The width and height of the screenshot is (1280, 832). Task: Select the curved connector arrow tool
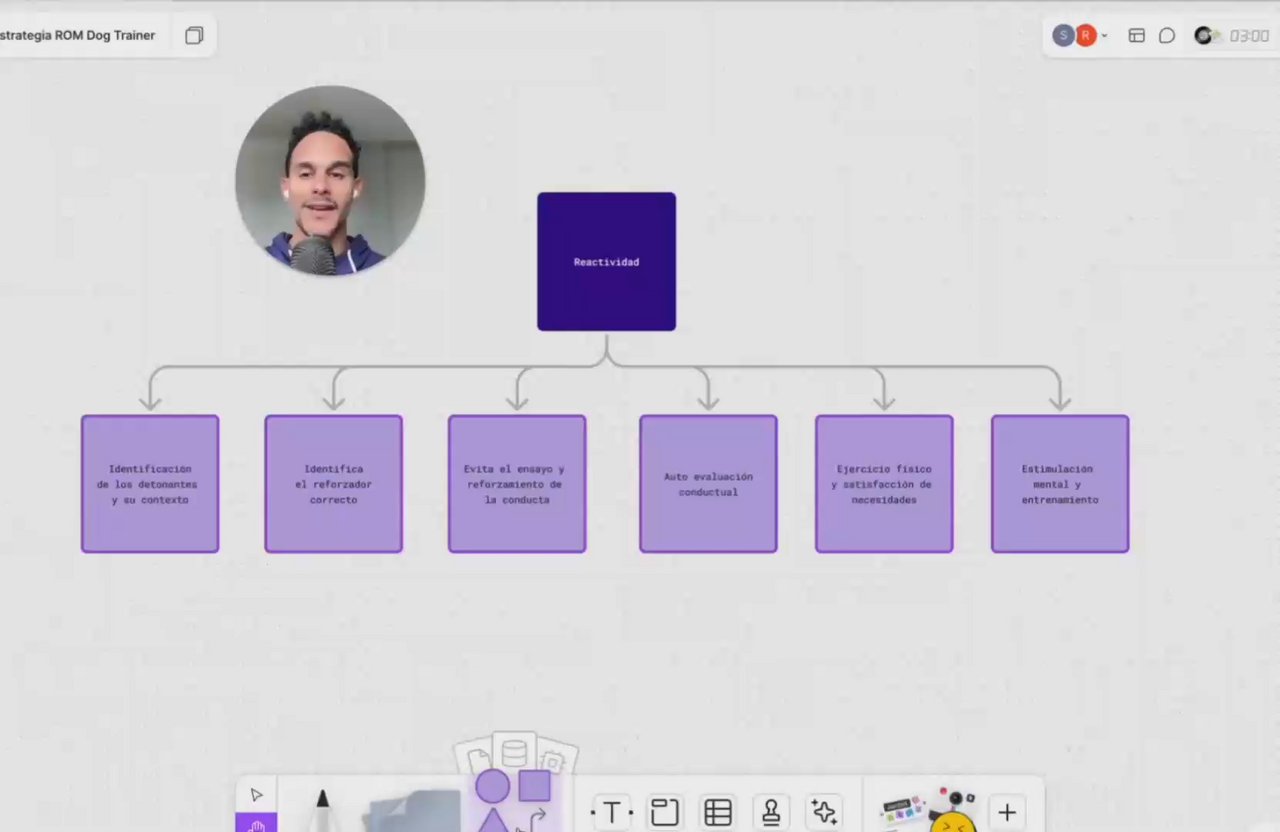pyautogui.click(x=536, y=820)
